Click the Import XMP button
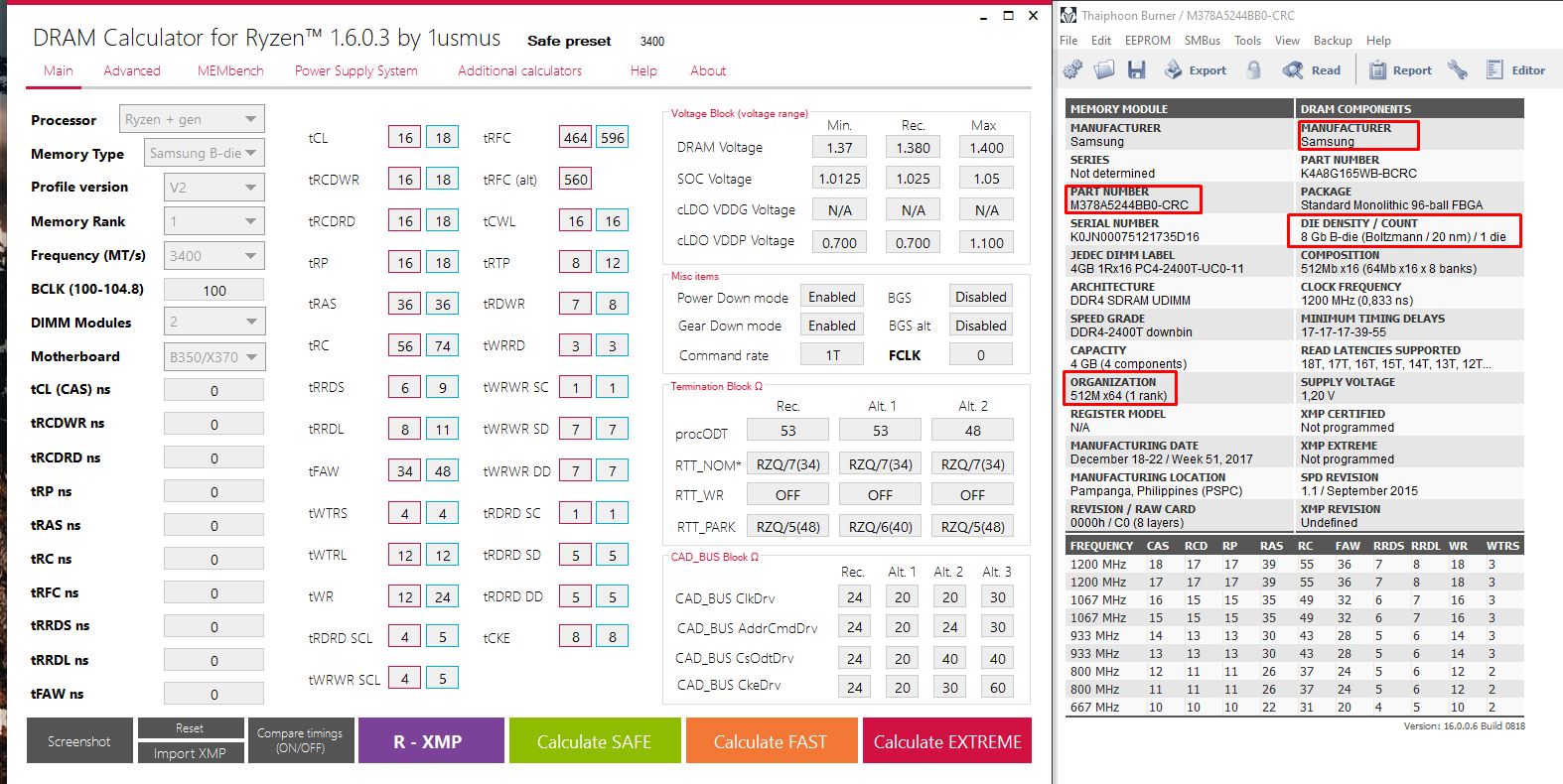 (x=191, y=753)
